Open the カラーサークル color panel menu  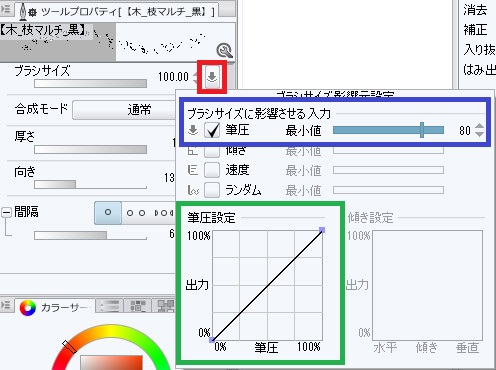[6, 305]
